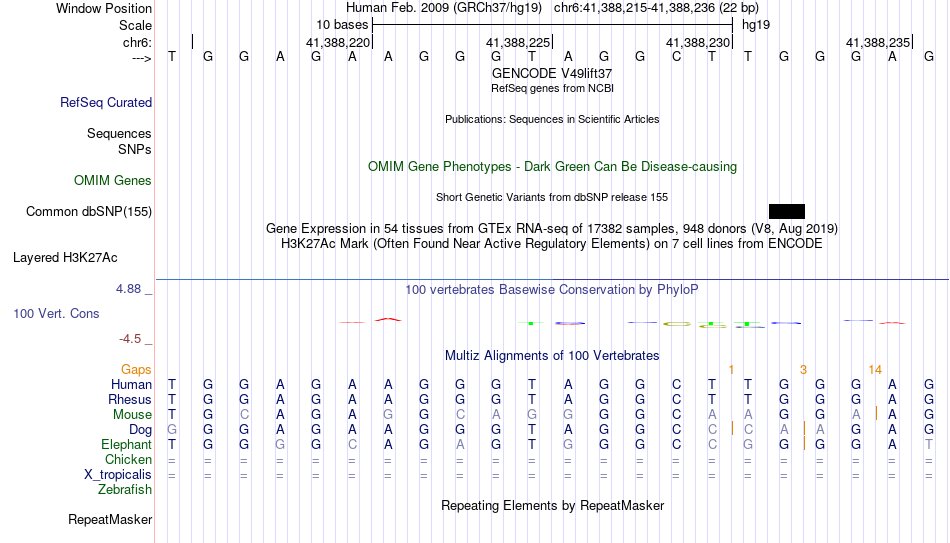Select the X_tropicalis alignment row label
Screen dimensions: 950x543
(118, 475)
